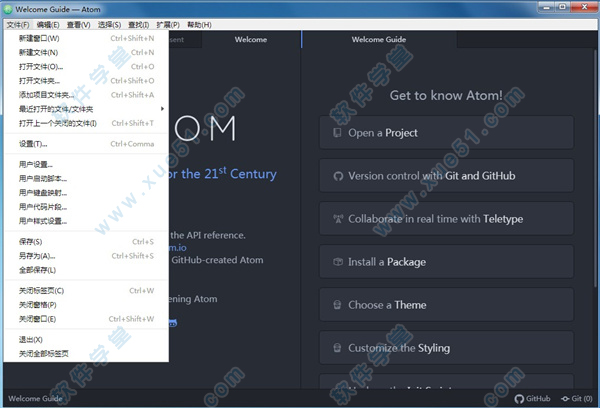The width and height of the screenshot is (600, 408).
Task: Open 用户代码片段... from the menu
Action: (86, 207)
